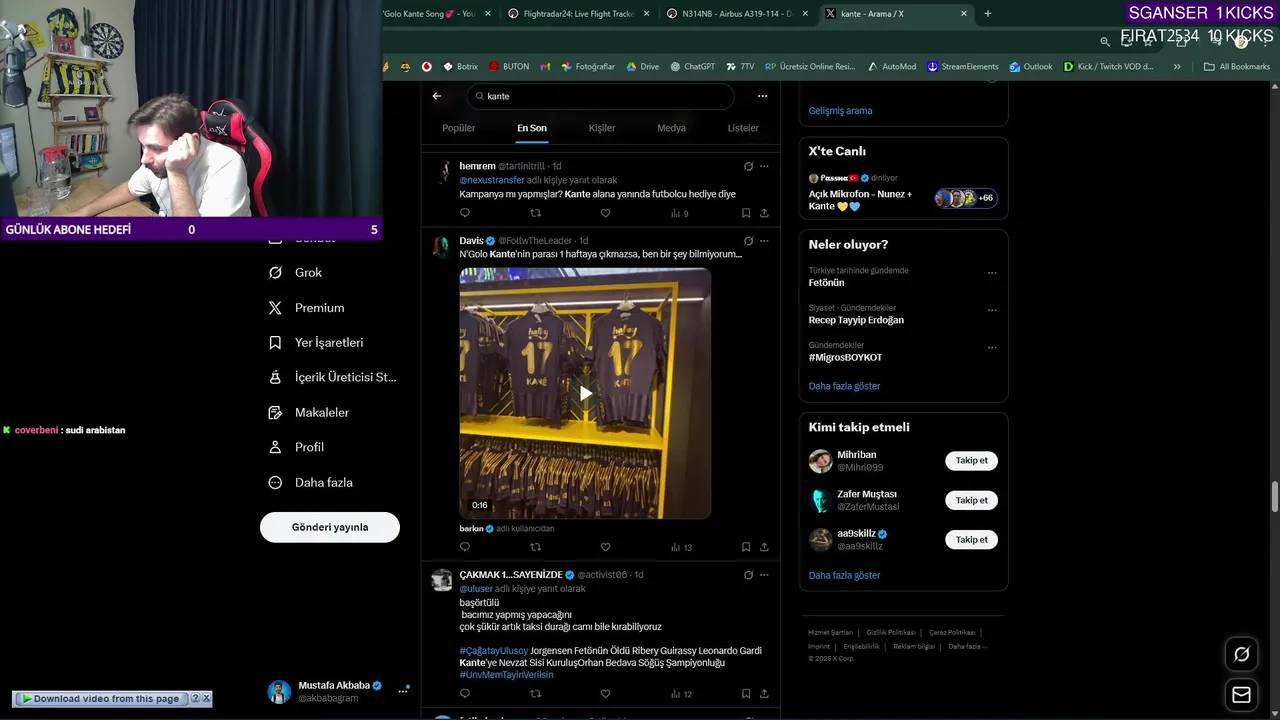The image size is (1280, 720).
Task: Open the Listeler tab
Action: pyautogui.click(x=743, y=128)
